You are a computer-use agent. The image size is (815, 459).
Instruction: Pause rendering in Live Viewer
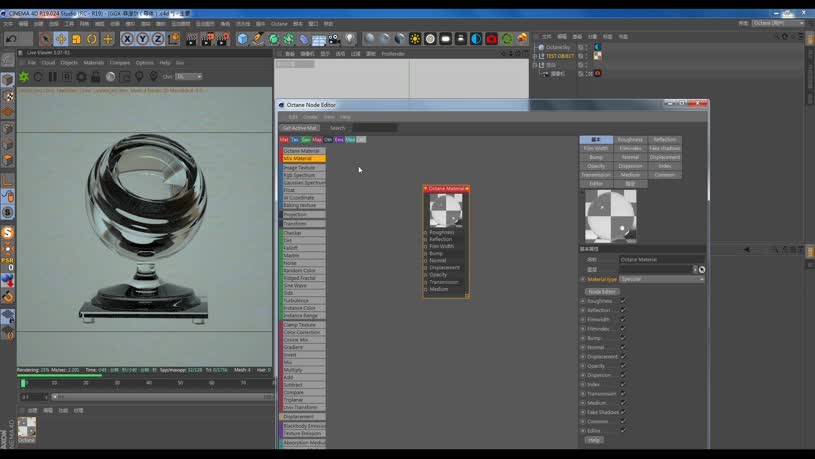[52, 77]
